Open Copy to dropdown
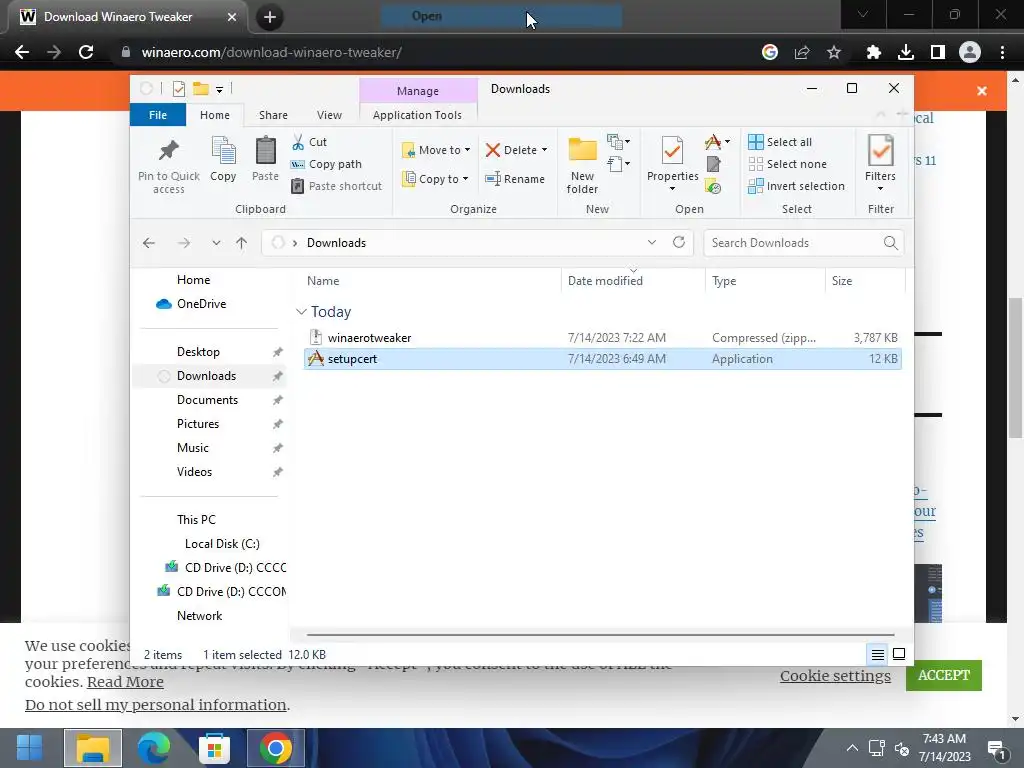The width and height of the screenshot is (1024, 768). (x=435, y=179)
